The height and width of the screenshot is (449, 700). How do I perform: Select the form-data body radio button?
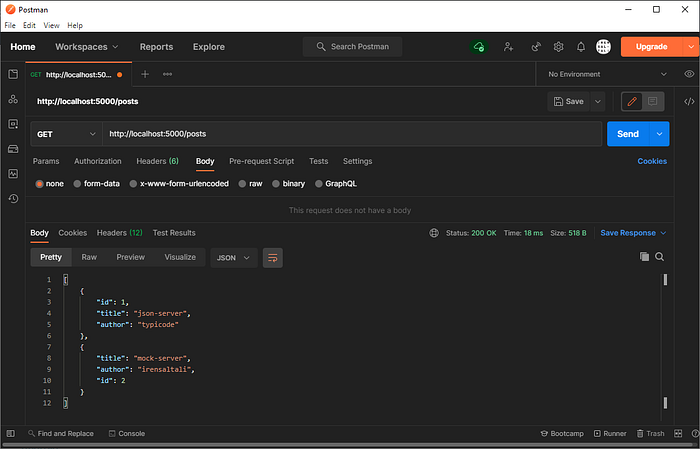(x=77, y=184)
